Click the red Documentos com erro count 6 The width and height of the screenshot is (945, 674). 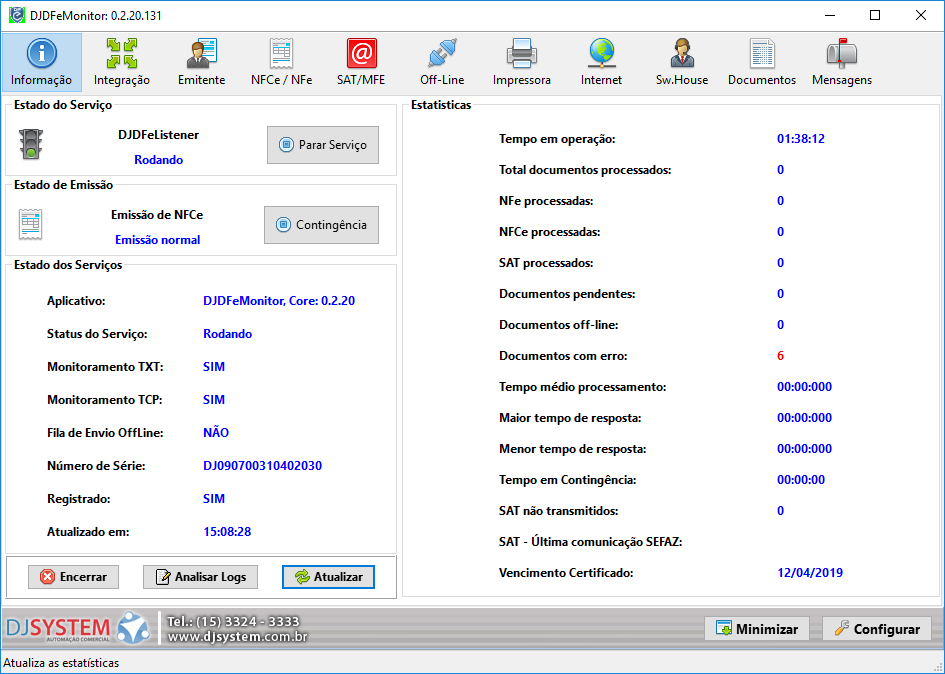click(x=780, y=356)
